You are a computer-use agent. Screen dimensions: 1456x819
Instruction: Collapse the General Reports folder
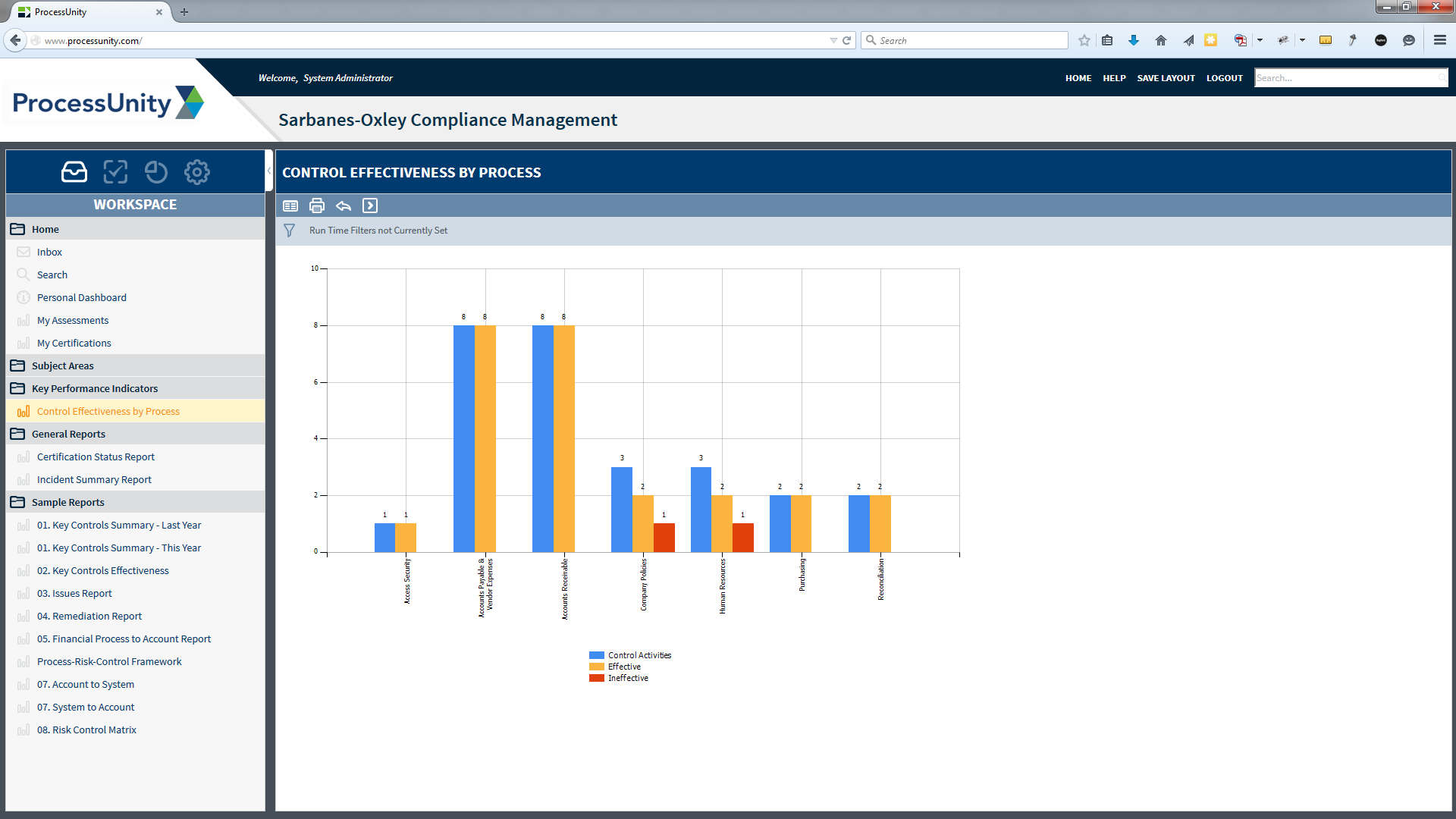[17, 434]
